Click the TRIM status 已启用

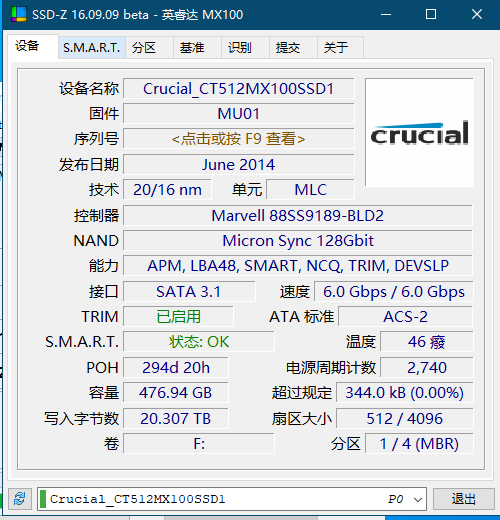(x=178, y=316)
